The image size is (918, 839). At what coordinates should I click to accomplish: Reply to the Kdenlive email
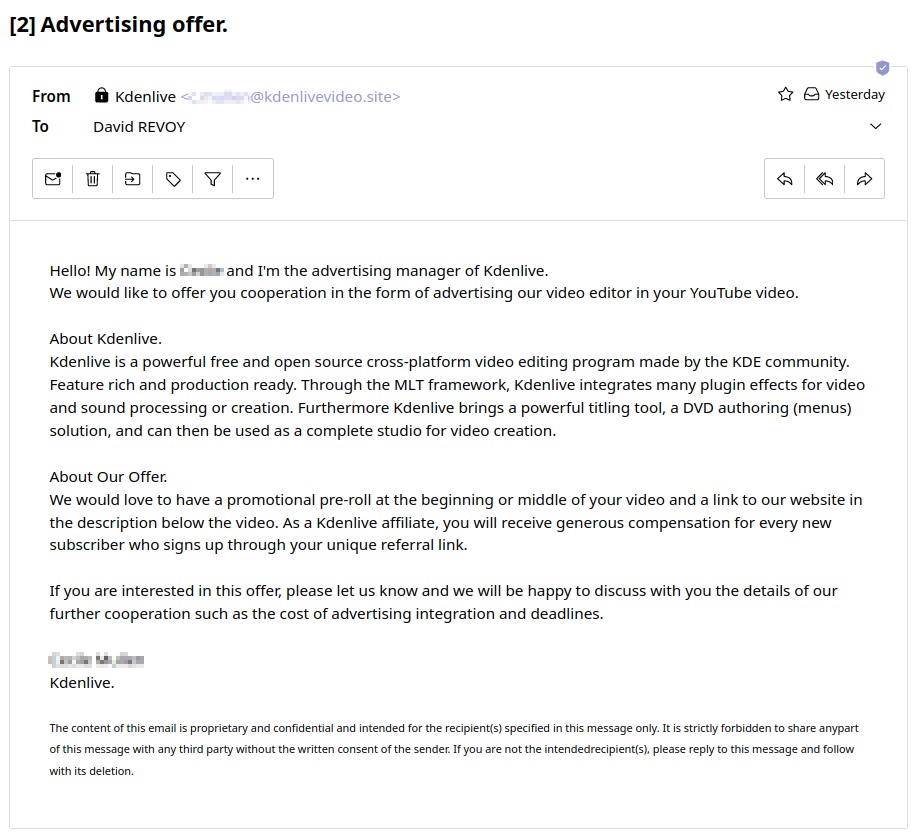click(785, 179)
